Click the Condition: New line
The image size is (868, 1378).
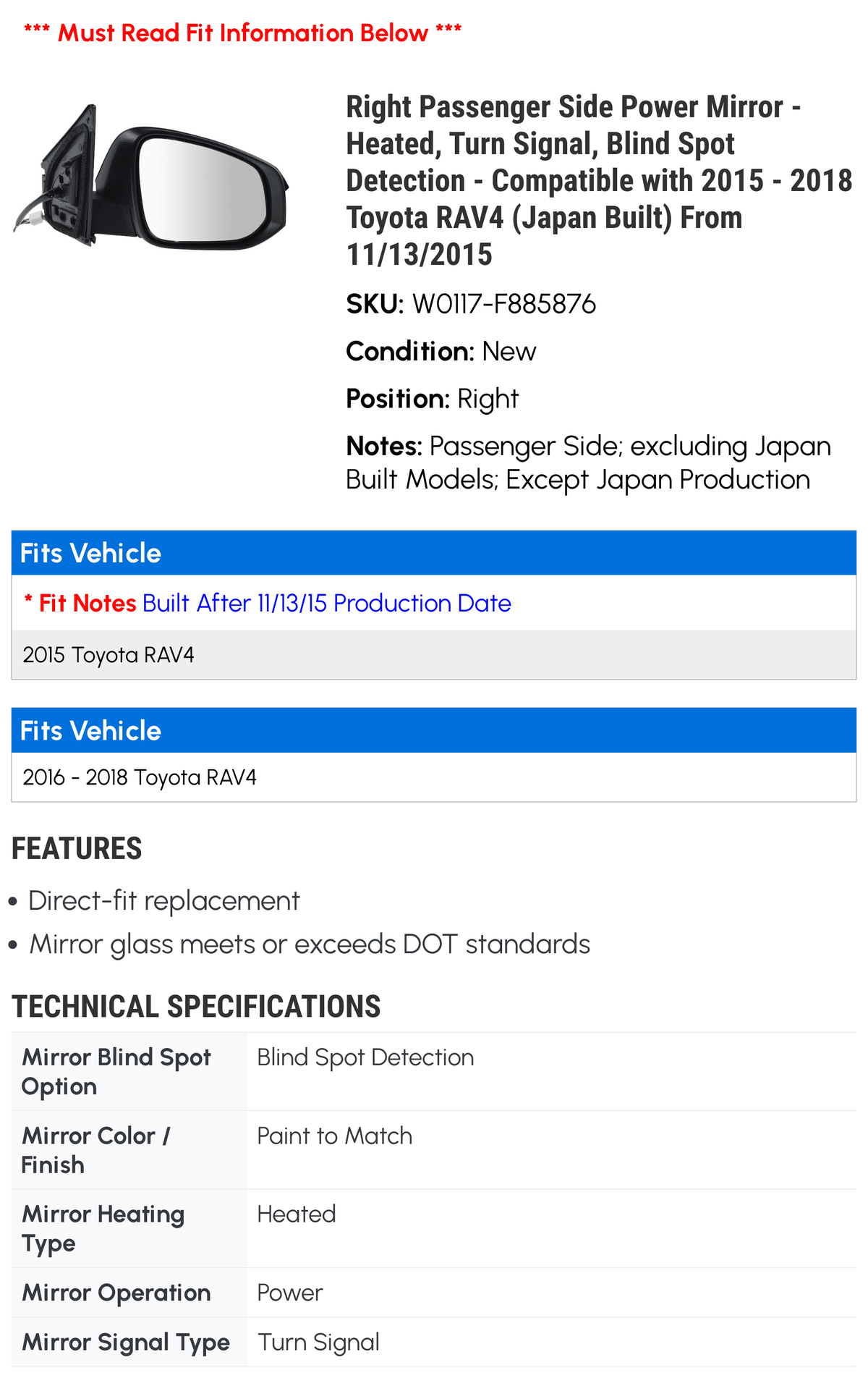tap(441, 352)
